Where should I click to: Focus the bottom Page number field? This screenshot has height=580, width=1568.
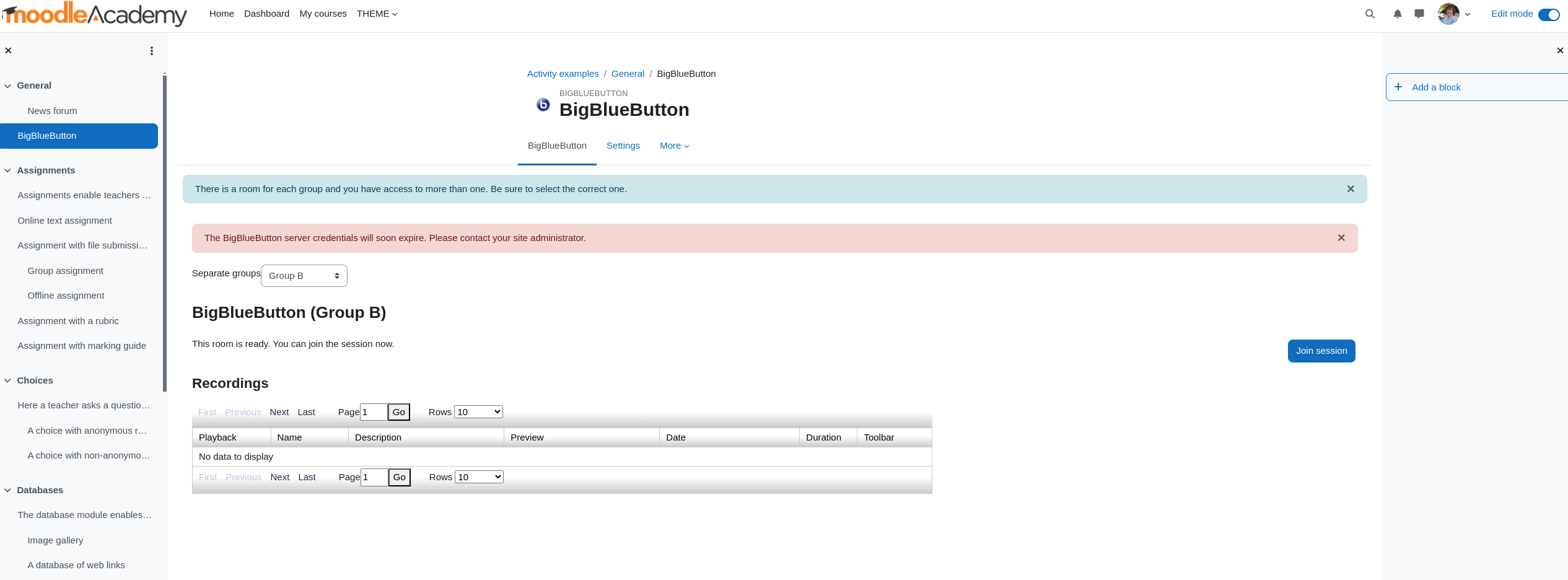tap(374, 477)
